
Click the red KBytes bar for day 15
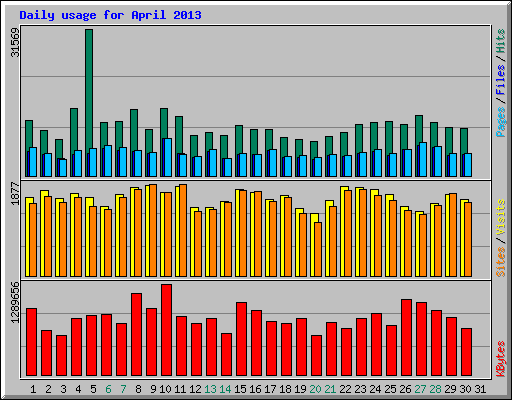click(241, 339)
